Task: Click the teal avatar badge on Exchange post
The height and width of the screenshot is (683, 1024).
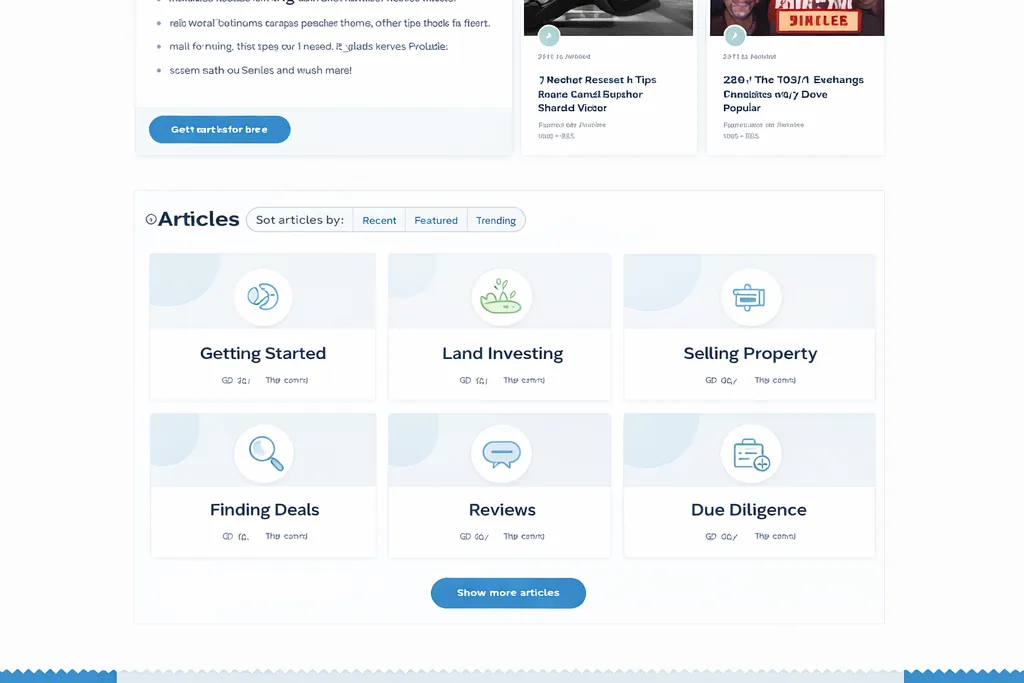Action: (x=735, y=36)
